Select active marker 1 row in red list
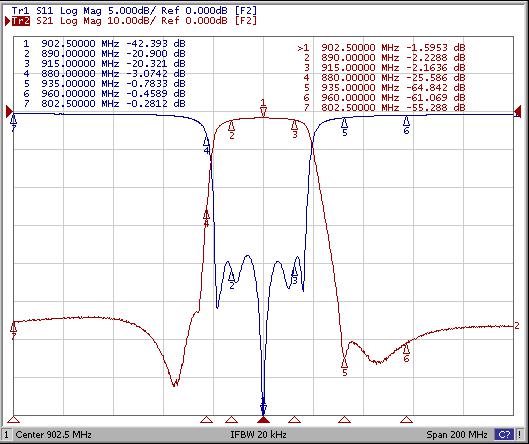The width and height of the screenshot is (529, 444). [381, 48]
